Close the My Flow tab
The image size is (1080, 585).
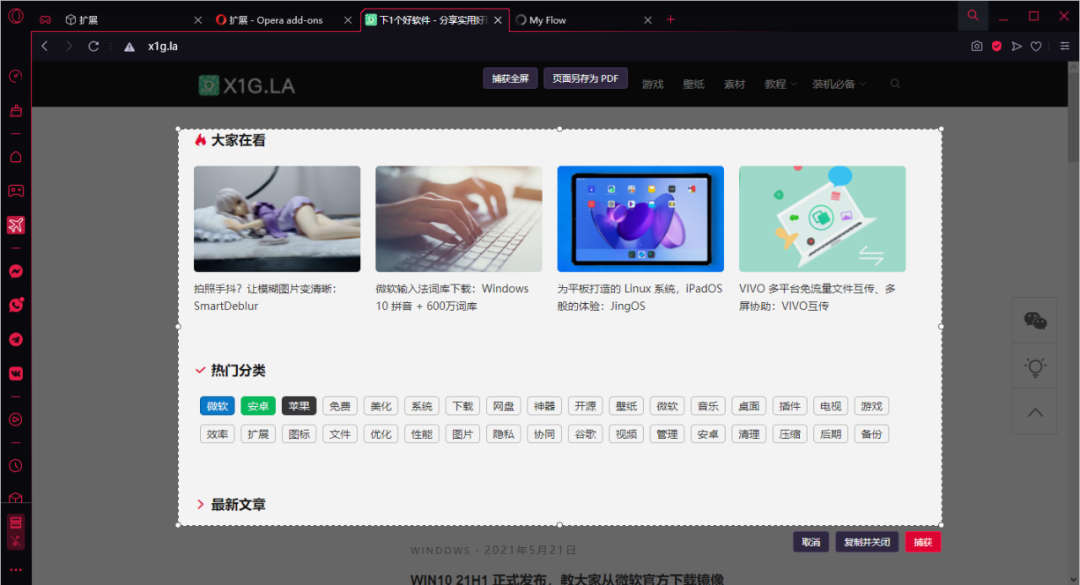647,20
